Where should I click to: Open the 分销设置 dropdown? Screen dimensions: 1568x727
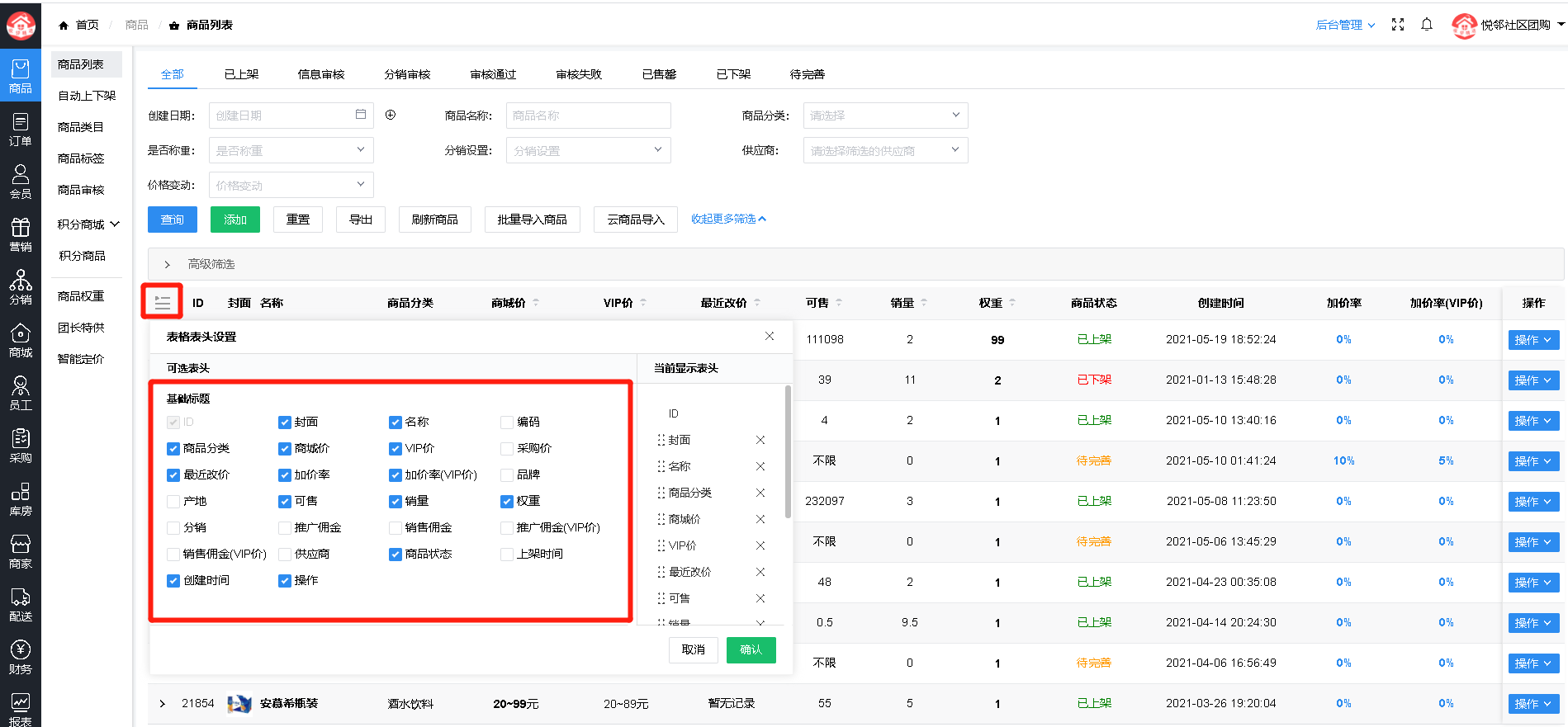click(588, 150)
